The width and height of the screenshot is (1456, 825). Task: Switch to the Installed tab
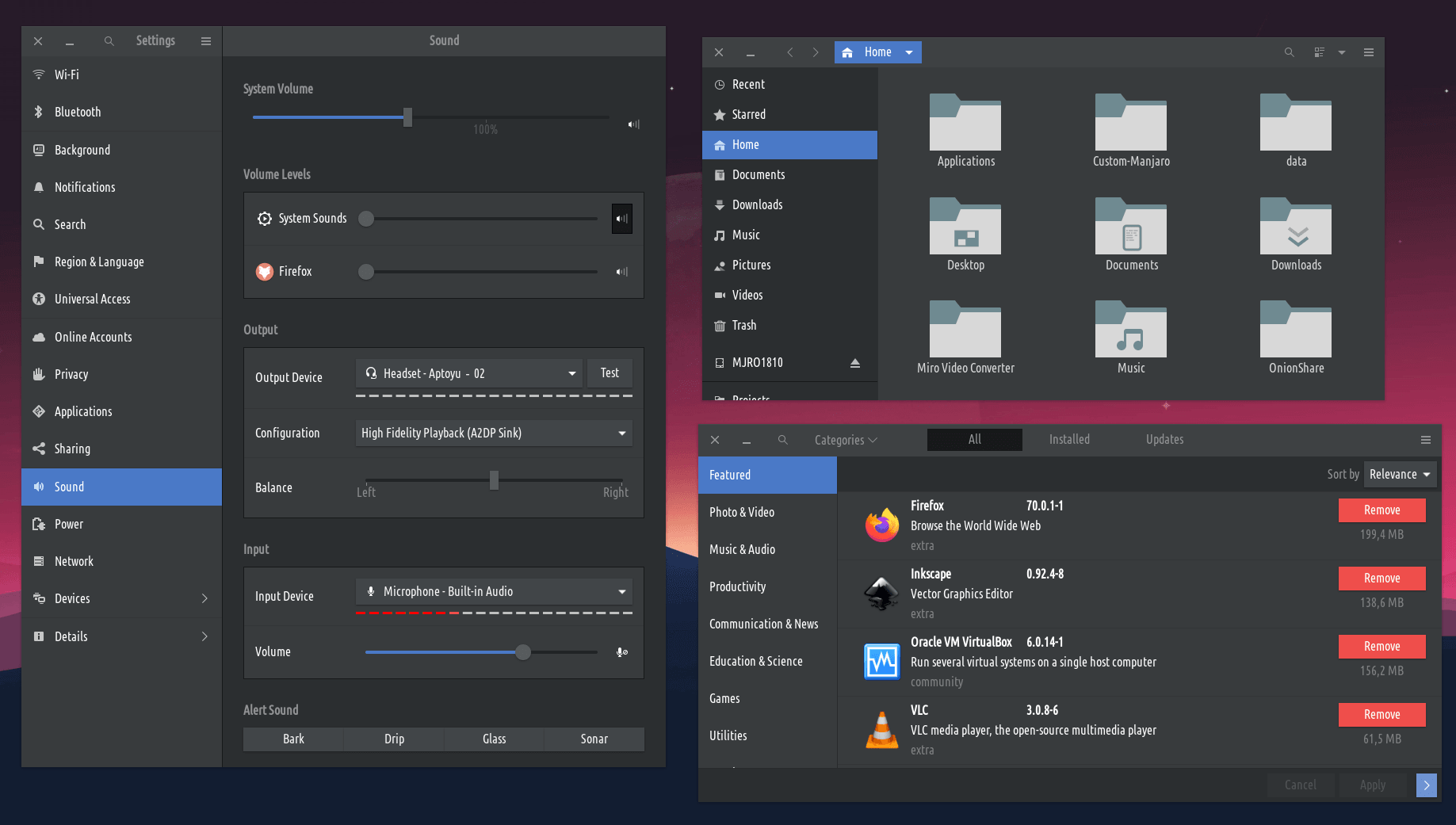pyautogui.click(x=1069, y=440)
